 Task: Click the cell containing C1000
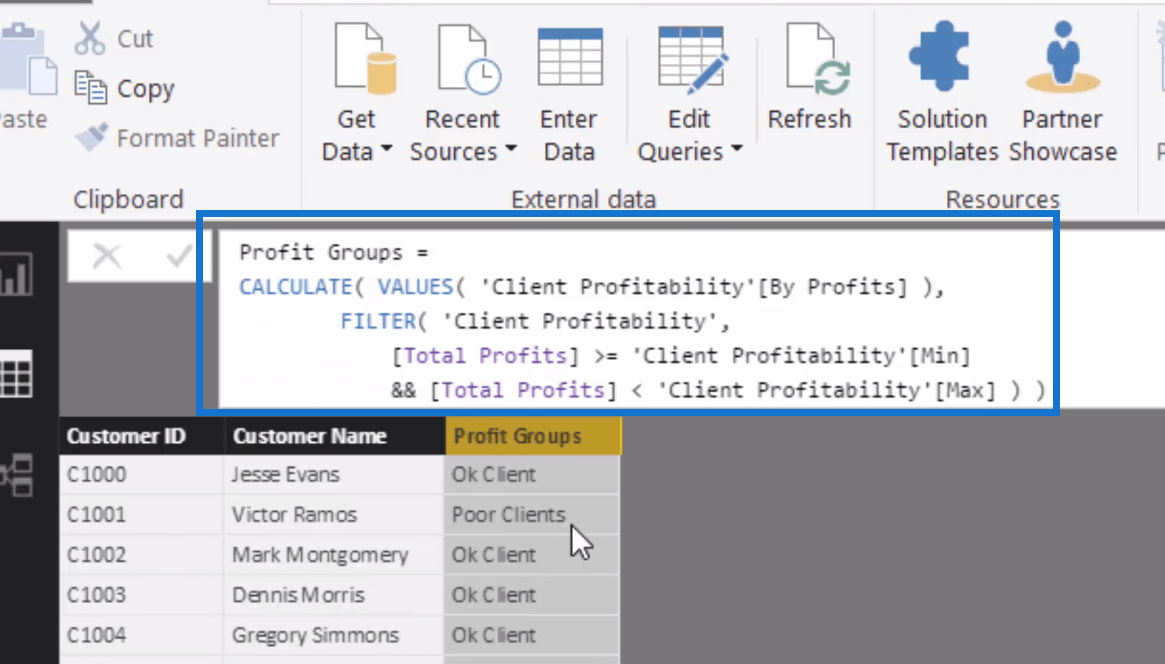coord(140,475)
